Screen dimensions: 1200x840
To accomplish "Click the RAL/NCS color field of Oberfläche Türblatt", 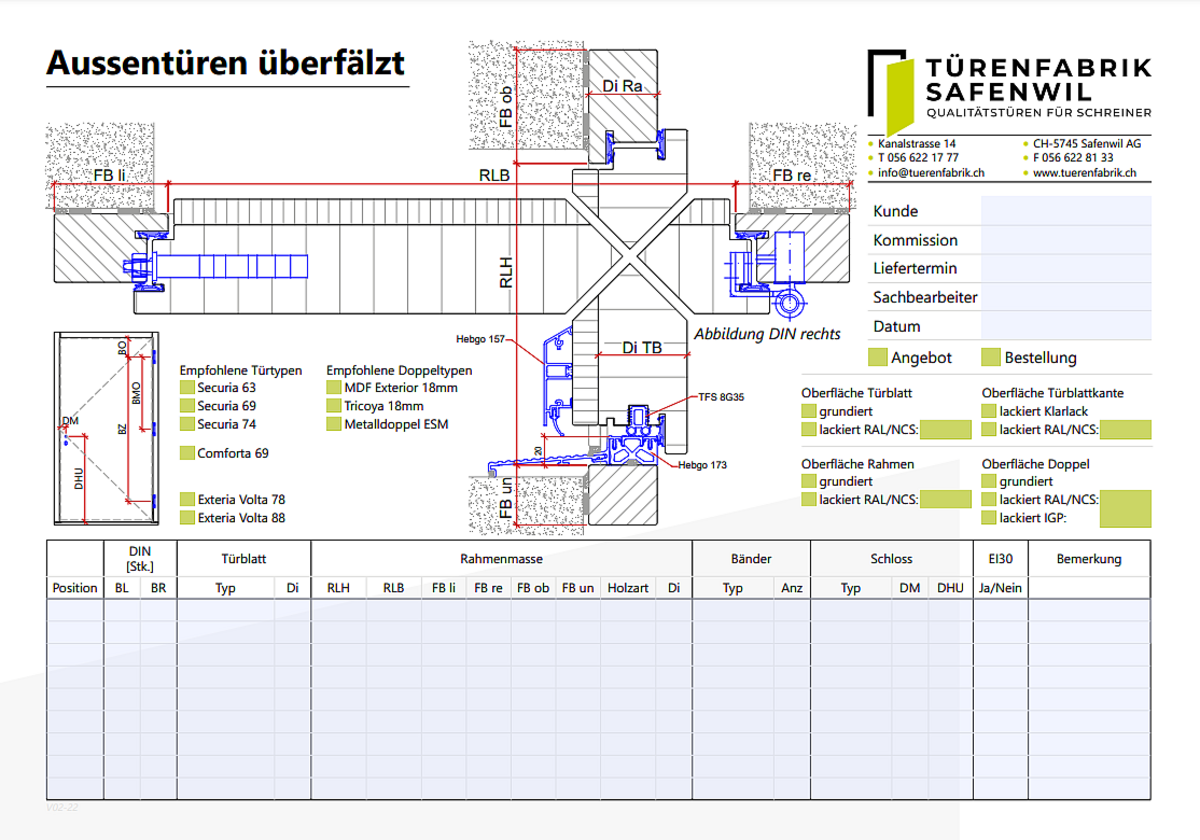I will [945, 430].
